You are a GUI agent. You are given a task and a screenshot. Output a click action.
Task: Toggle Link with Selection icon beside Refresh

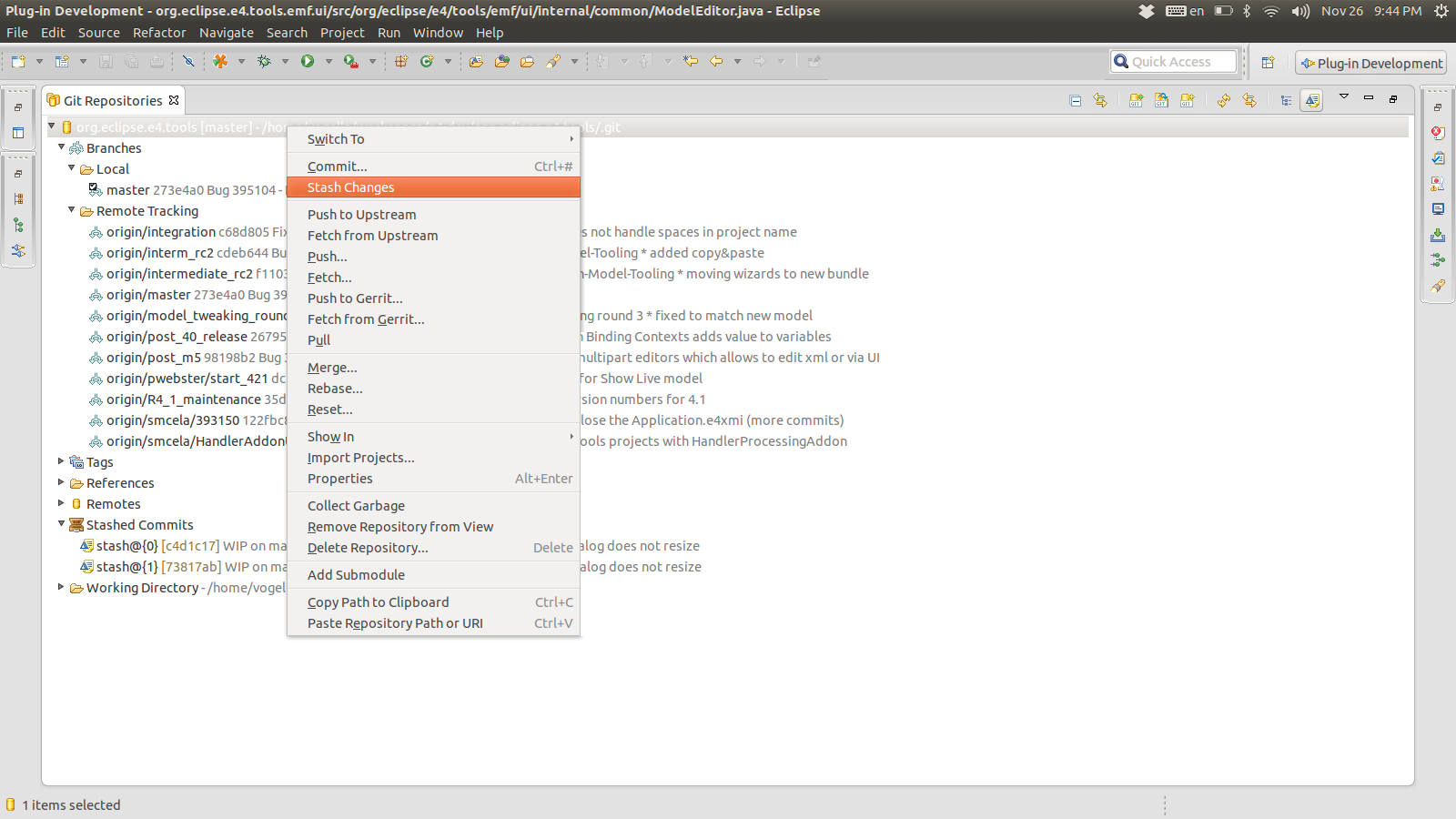coord(1249,101)
